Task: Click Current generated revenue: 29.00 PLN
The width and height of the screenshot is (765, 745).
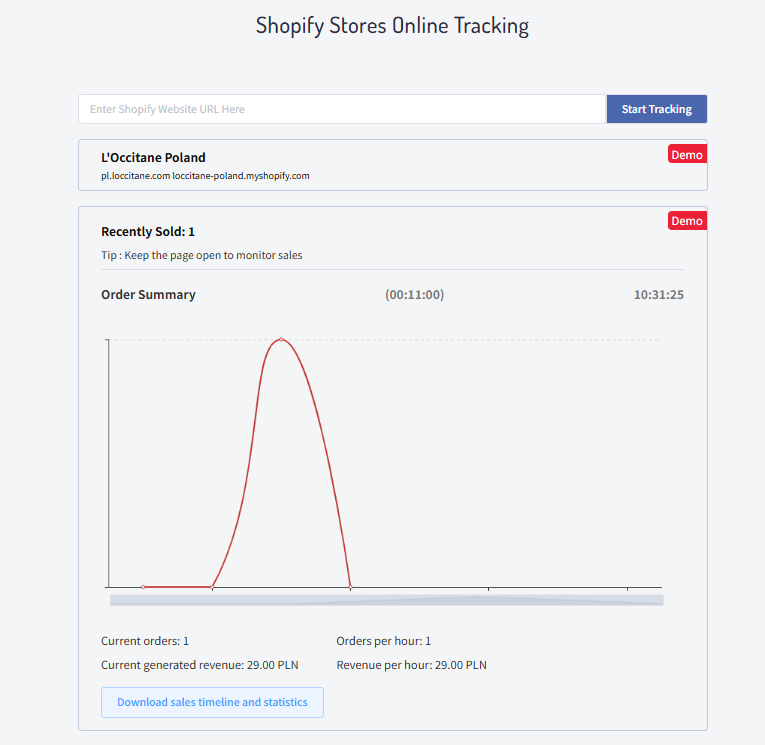Action: [200, 665]
